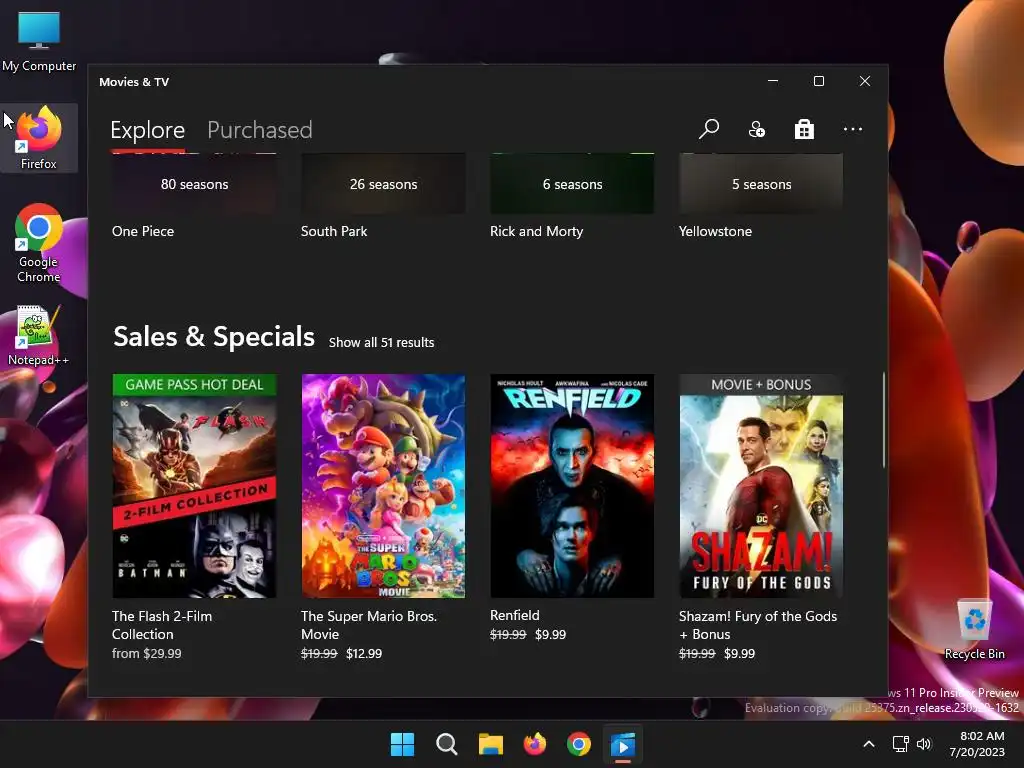Click the Rick and Morty title text
This screenshot has width=1024, height=768.
(x=536, y=231)
